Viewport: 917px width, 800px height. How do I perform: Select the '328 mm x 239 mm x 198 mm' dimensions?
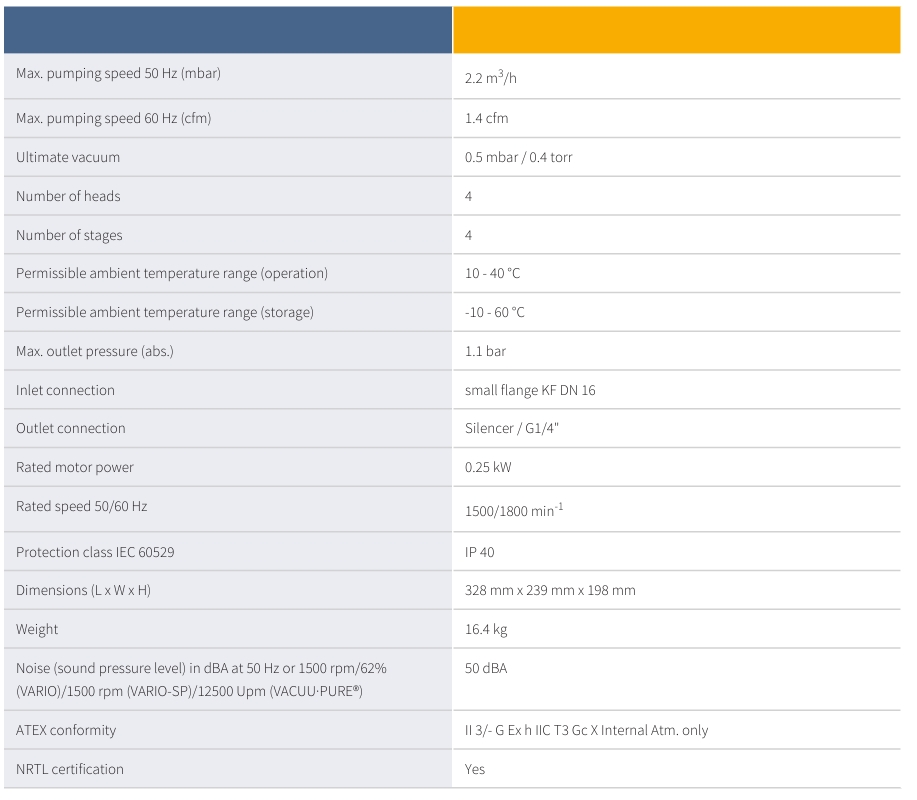(550, 590)
